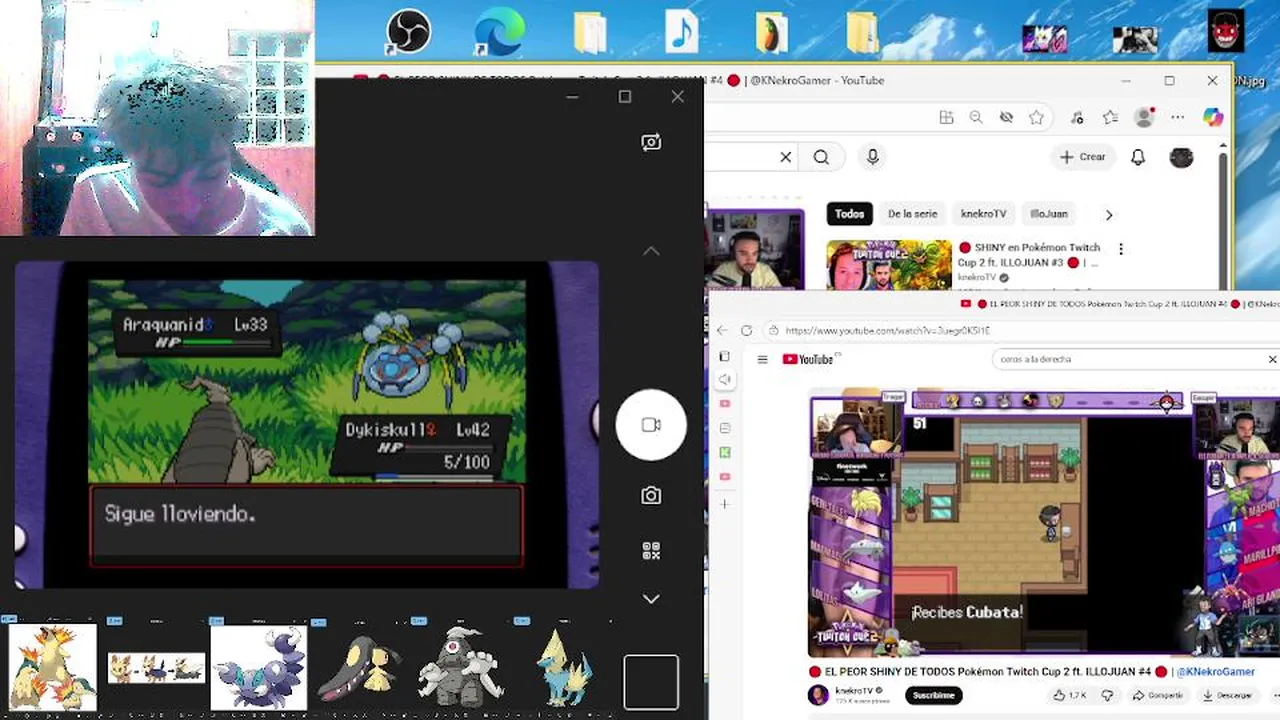Click the back YouTube page scrollbar
The height and width of the screenshot is (720, 1280).
click(x=1223, y=220)
